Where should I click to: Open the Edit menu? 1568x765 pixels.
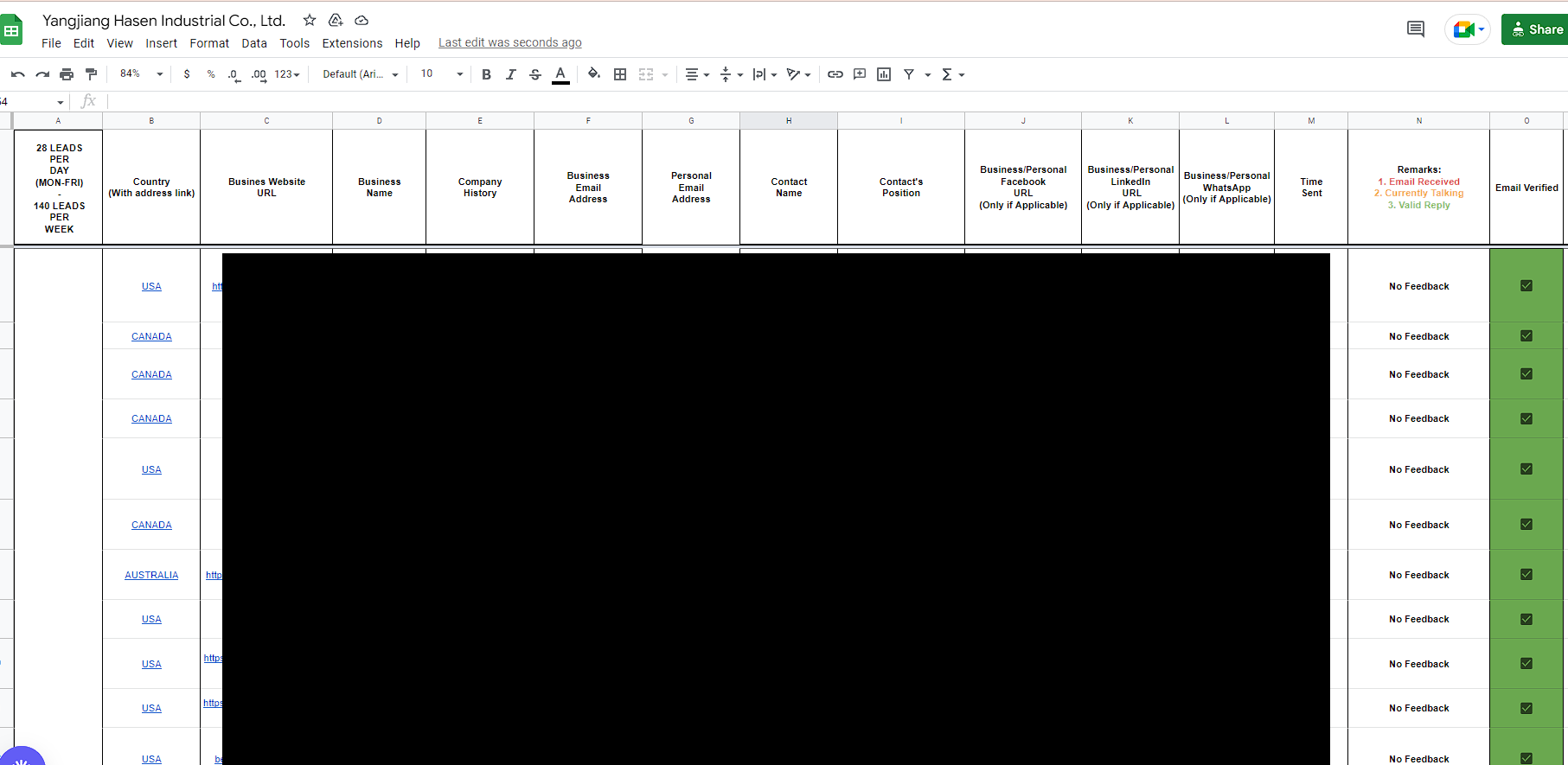(x=84, y=43)
